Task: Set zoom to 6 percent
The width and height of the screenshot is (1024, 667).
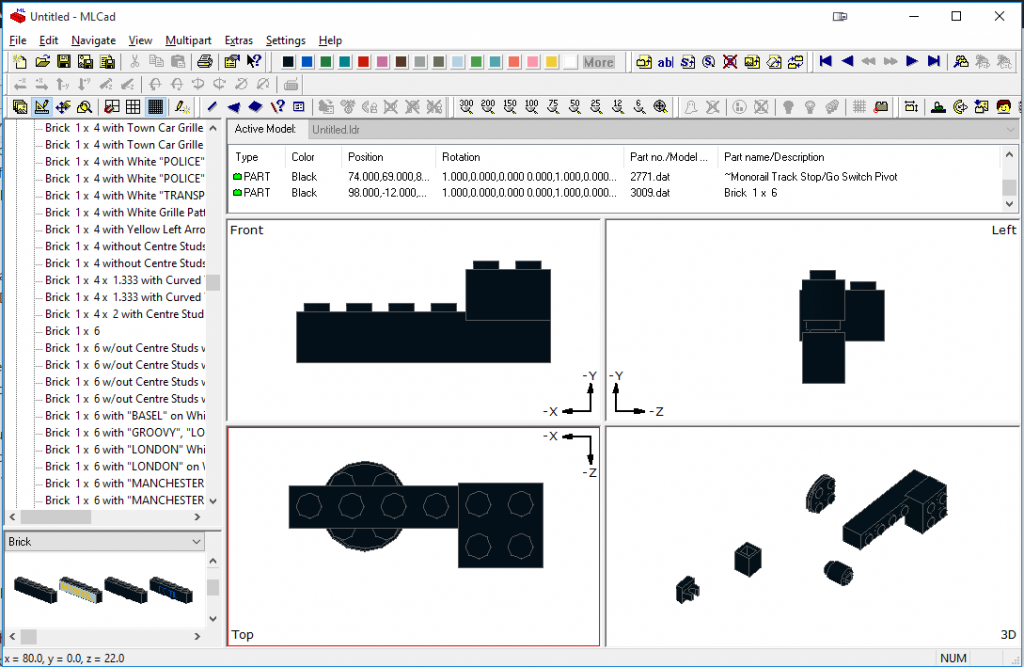Action: (639, 106)
